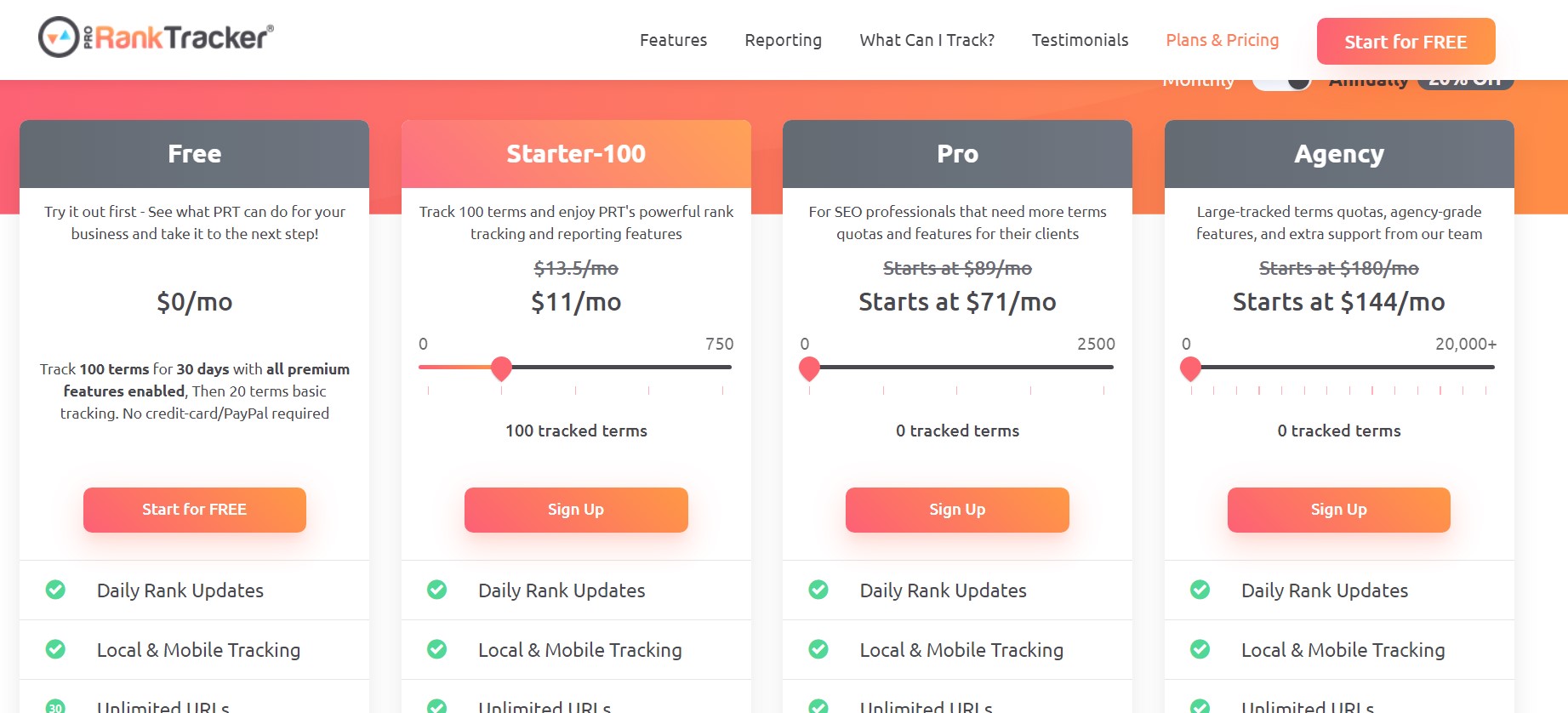Open the Features menu item

point(673,40)
